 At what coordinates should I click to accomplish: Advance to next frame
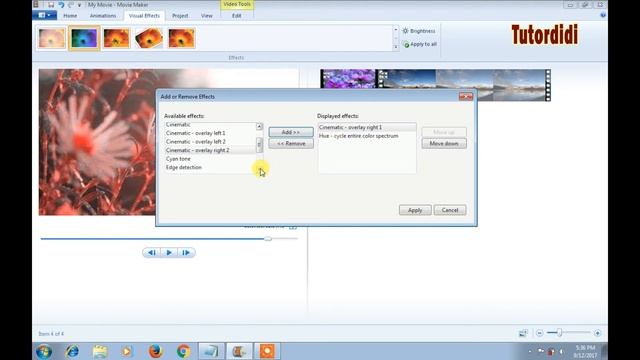tap(186, 253)
